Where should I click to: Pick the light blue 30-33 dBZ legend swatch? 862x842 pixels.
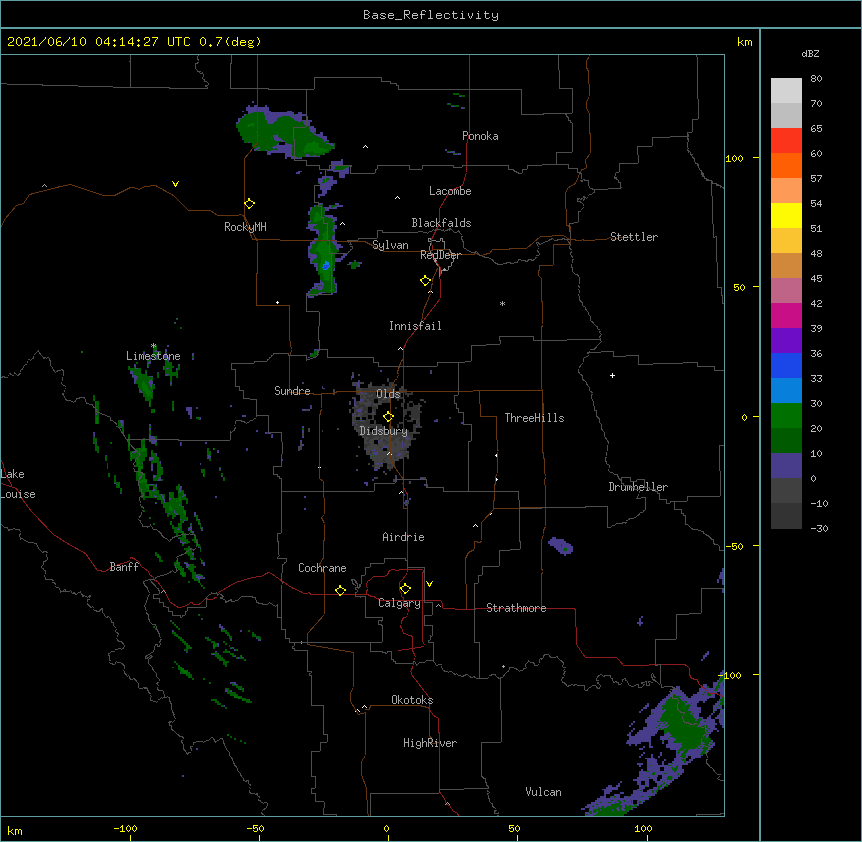point(786,391)
